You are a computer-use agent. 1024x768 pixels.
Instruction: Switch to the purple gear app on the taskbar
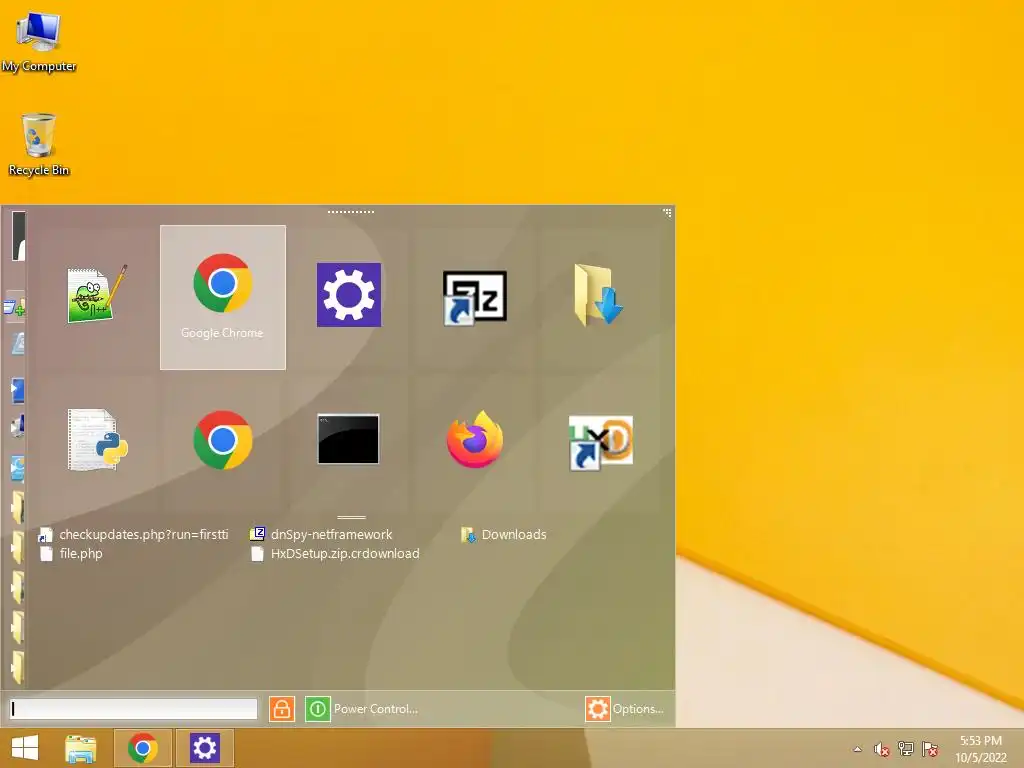(x=204, y=748)
